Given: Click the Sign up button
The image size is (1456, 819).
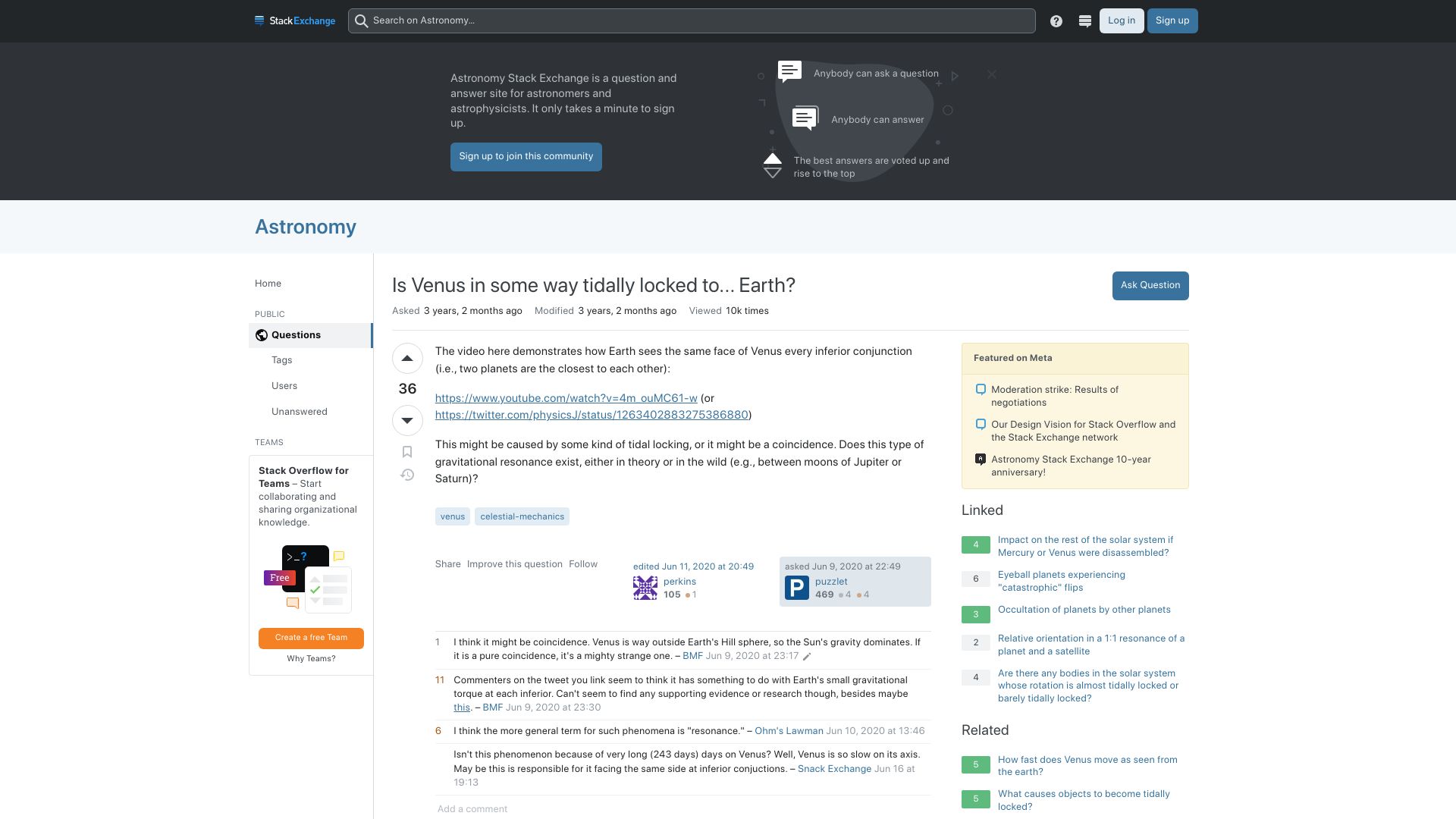Looking at the screenshot, I should 1172,20.
